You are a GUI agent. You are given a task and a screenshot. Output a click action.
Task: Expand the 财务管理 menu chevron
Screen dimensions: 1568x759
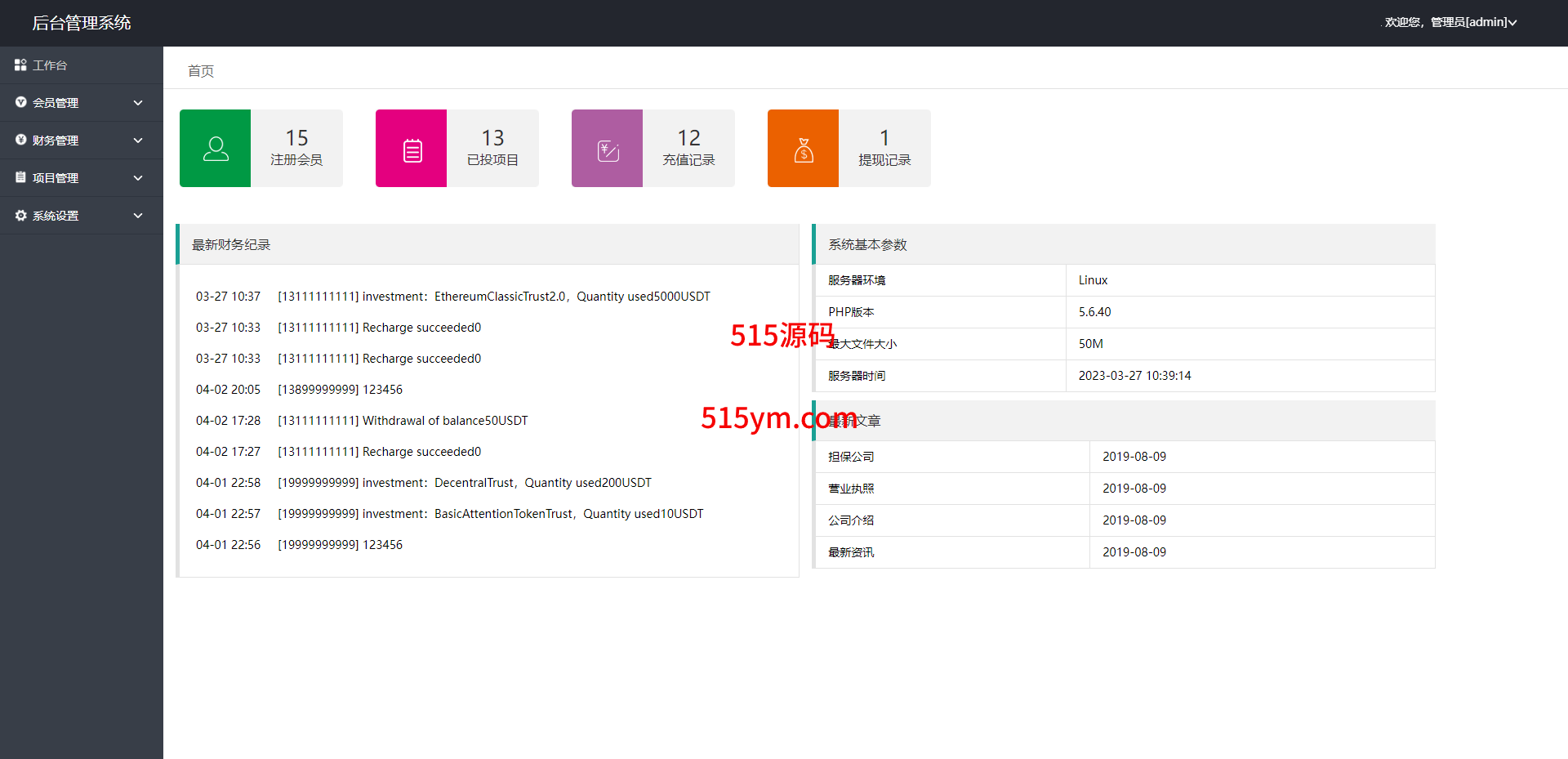click(138, 141)
